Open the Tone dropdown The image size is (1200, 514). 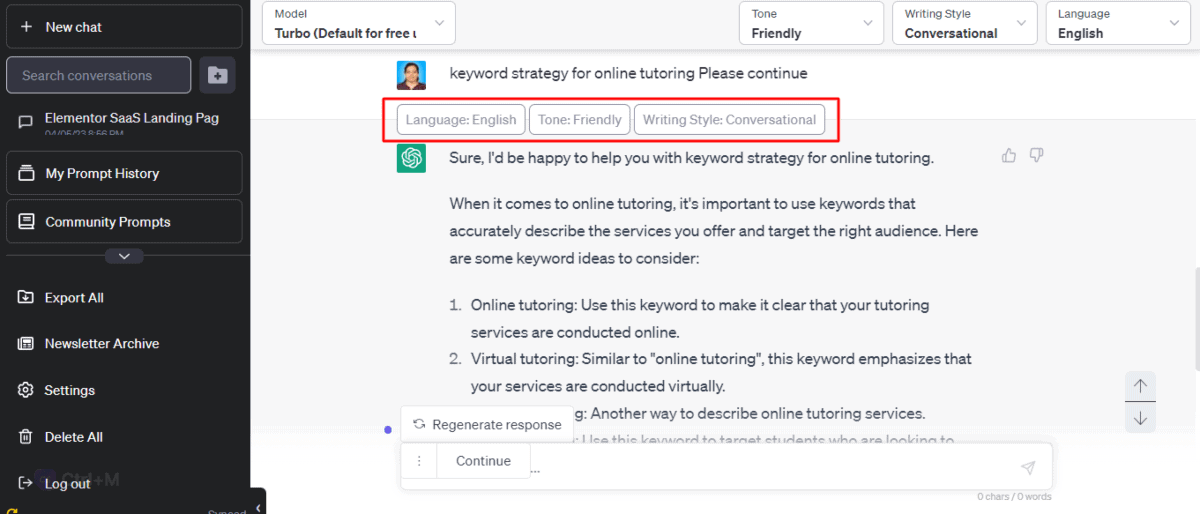click(x=810, y=23)
